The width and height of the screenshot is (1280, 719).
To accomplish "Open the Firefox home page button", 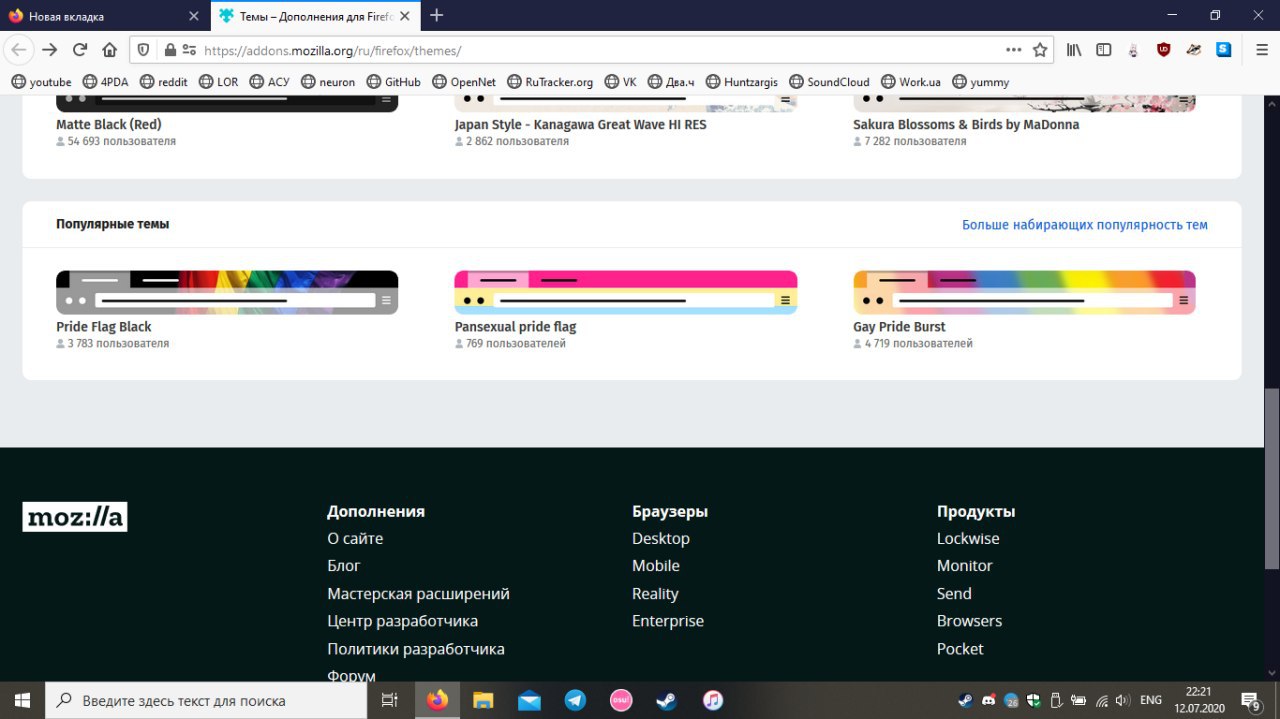I will coord(110,50).
